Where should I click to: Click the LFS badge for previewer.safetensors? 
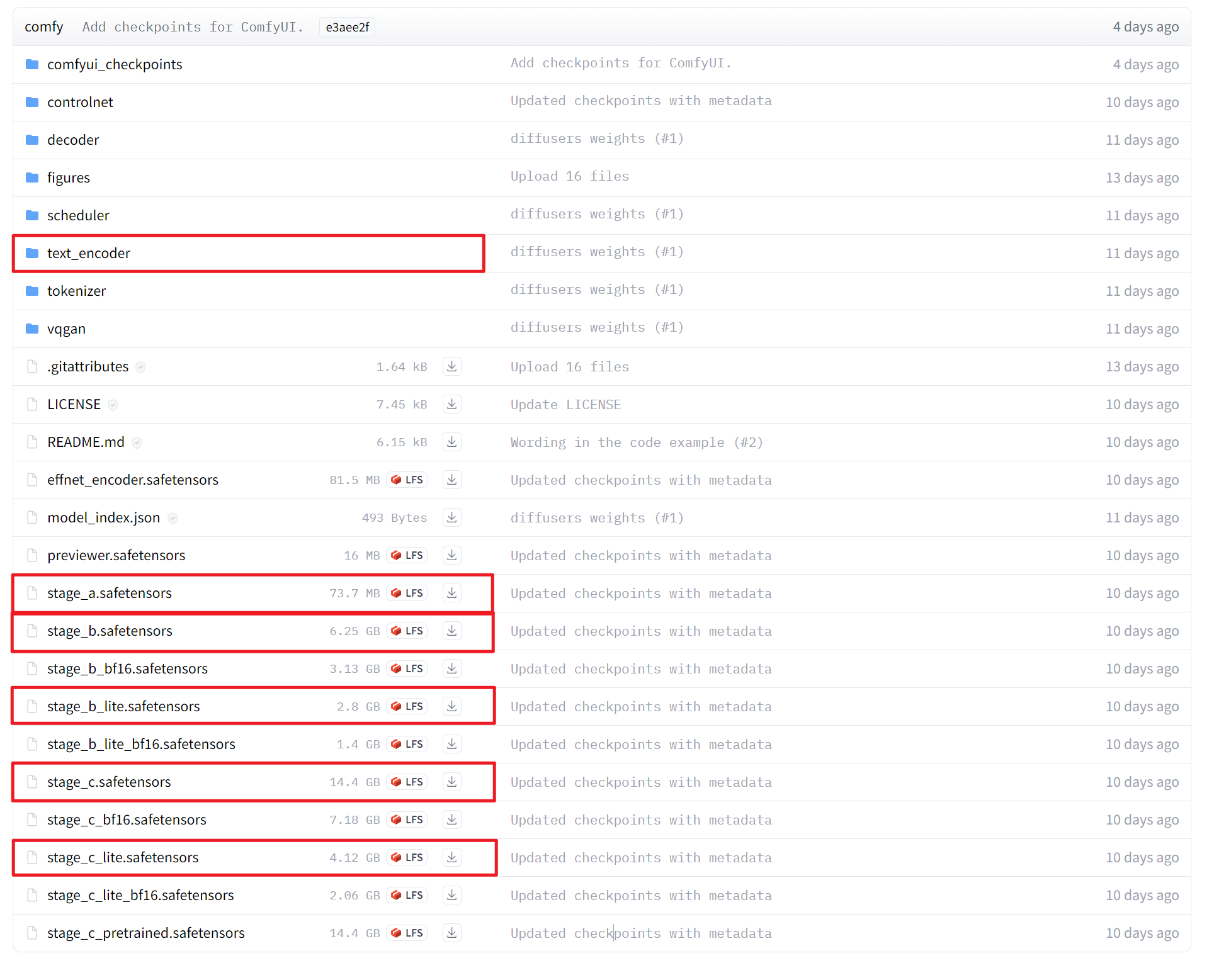407,555
